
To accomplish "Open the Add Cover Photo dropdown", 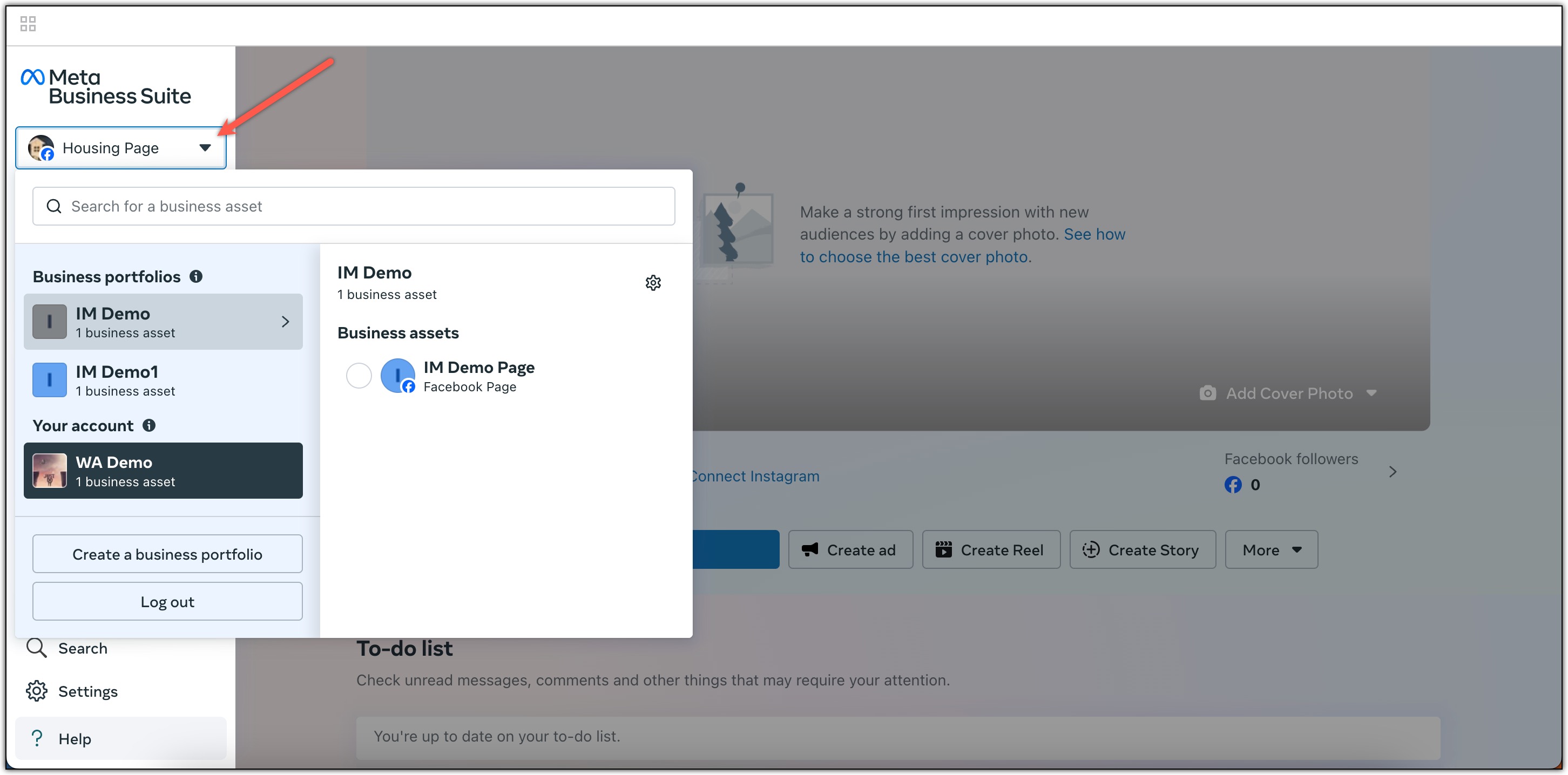I will 1288,393.
